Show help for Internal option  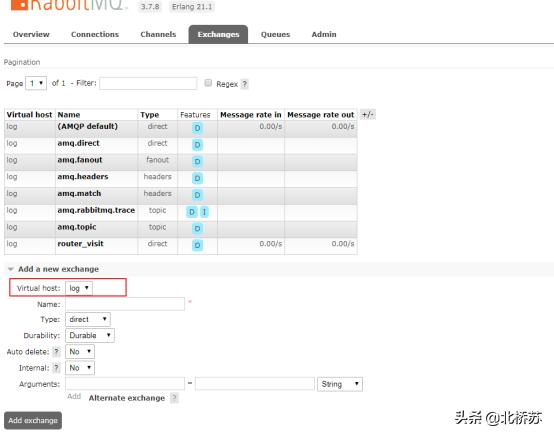[56, 368]
